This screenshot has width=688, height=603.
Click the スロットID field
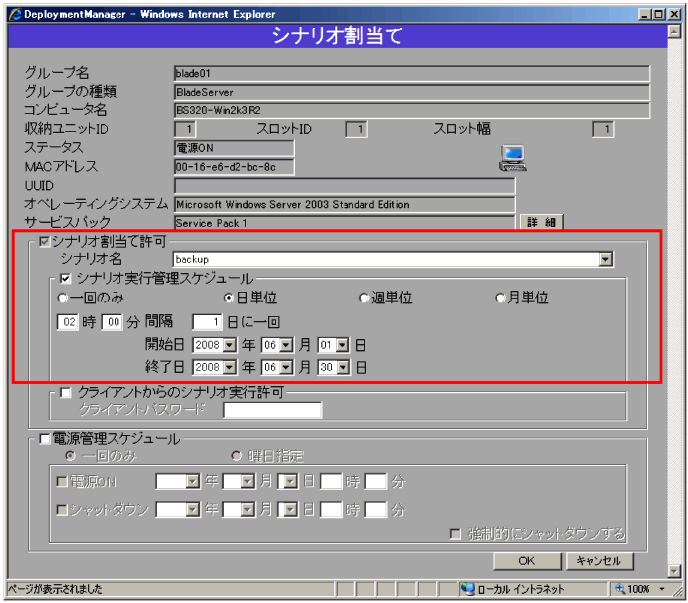point(356,129)
